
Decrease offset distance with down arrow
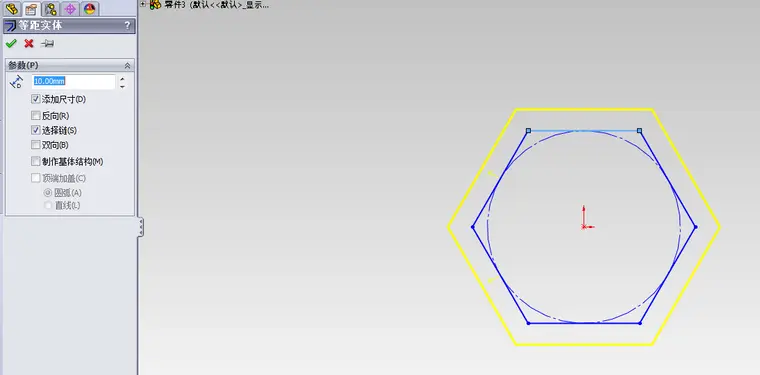122,86
